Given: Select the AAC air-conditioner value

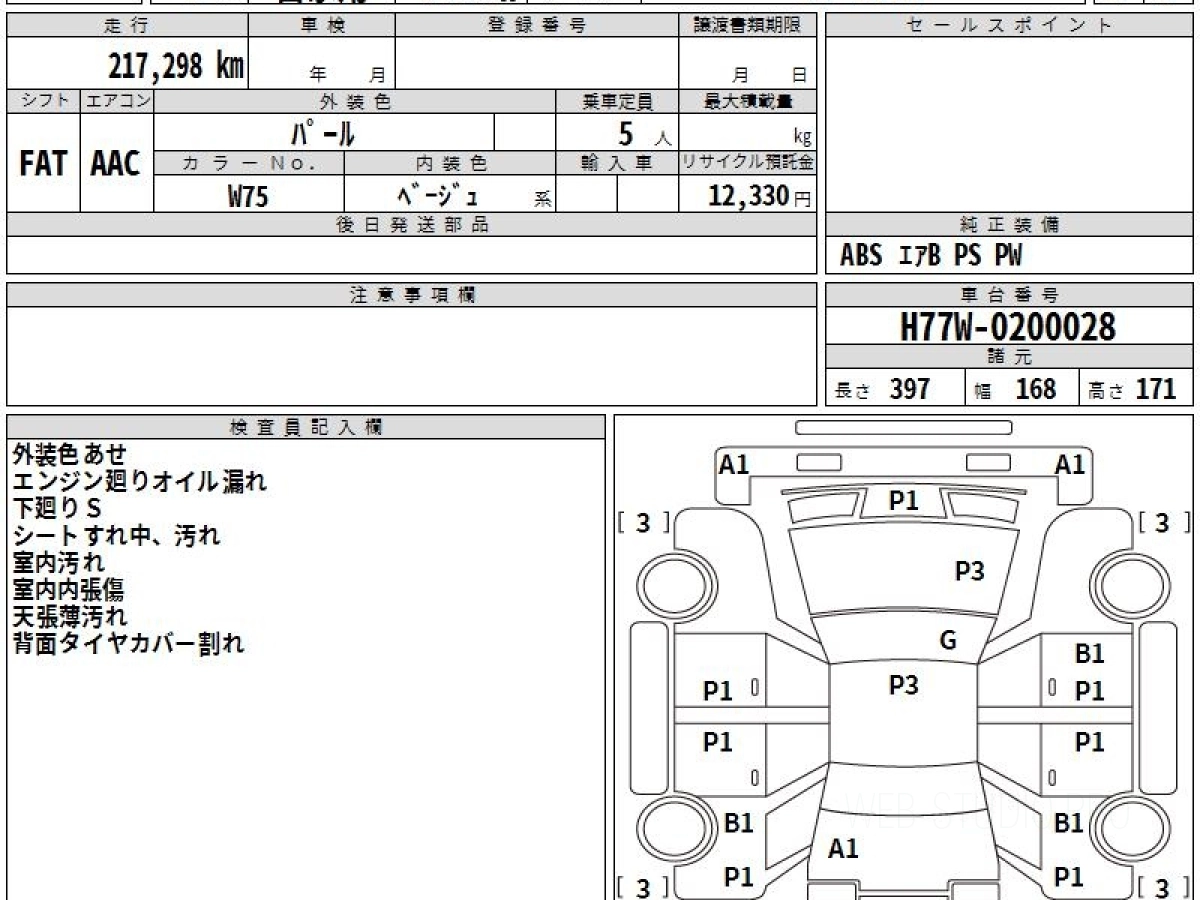Looking at the screenshot, I should pos(116,164).
